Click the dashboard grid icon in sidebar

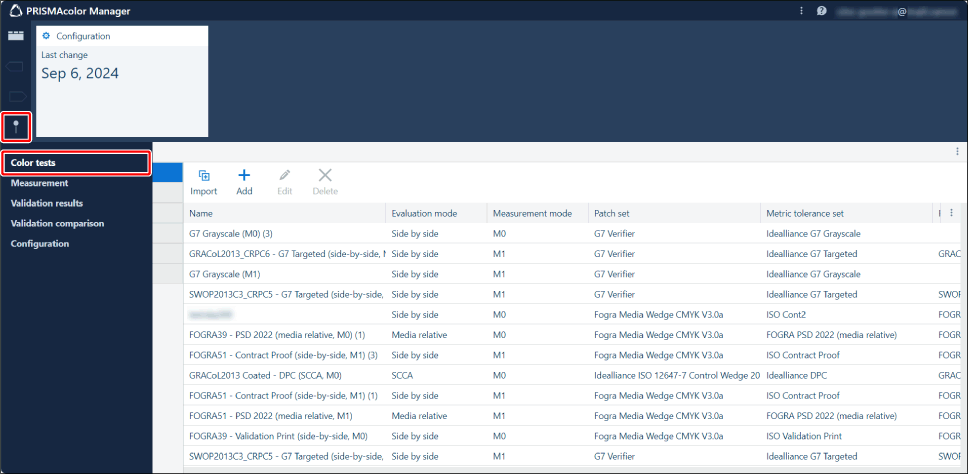16,36
